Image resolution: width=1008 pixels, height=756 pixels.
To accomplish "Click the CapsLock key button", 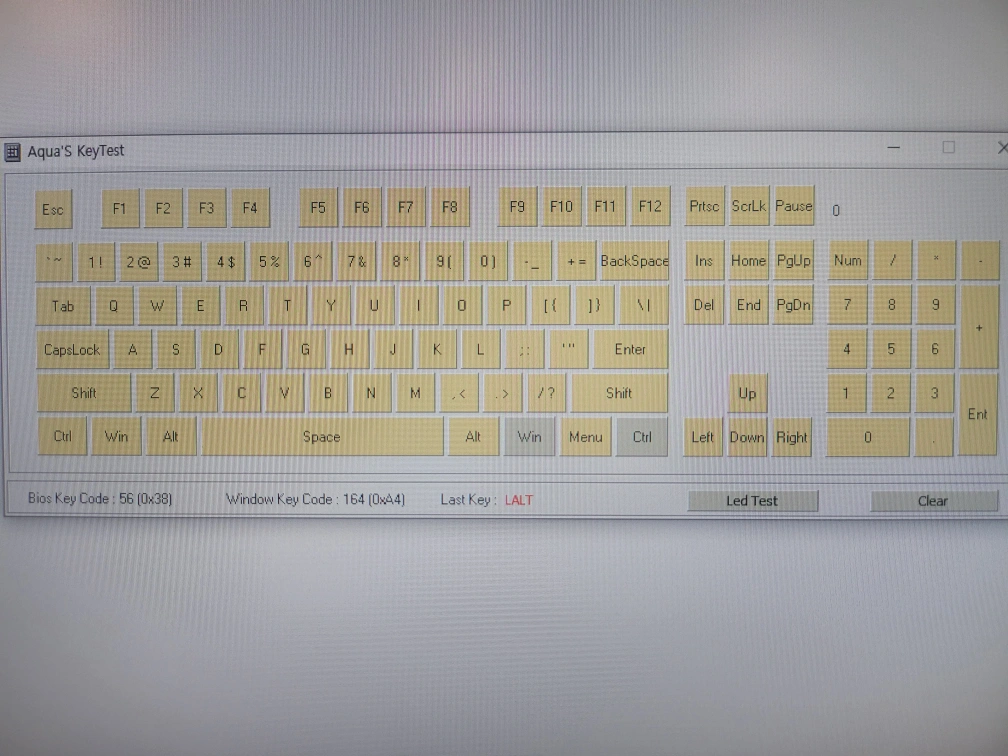I will [72, 350].
